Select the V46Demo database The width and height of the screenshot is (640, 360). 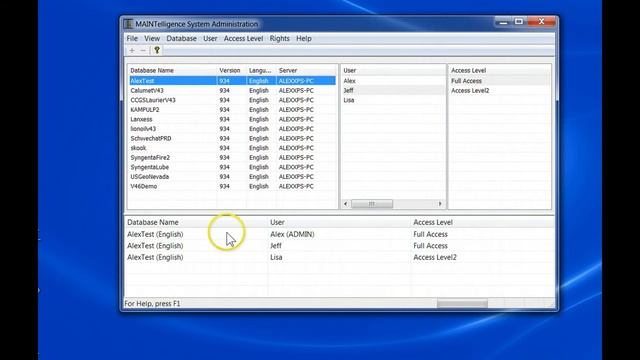(x=233, y=187)
